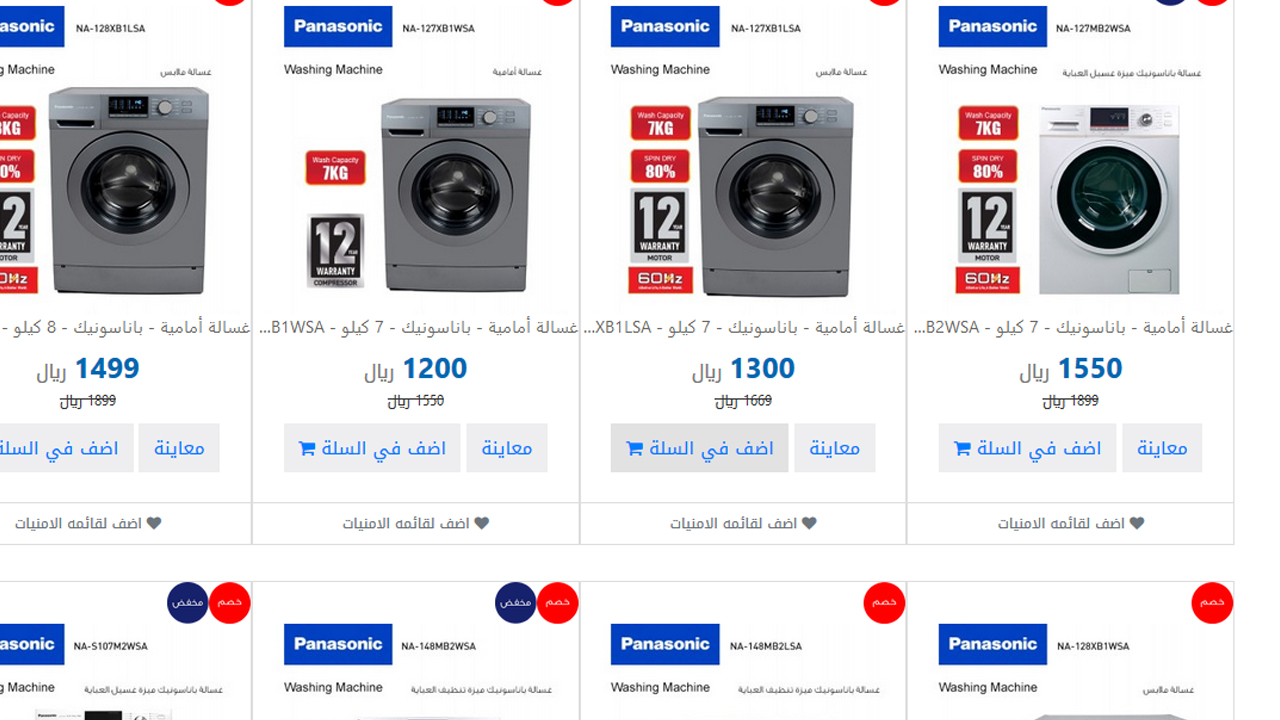Preview the 1200 riyal washer with معاينة

507,448
